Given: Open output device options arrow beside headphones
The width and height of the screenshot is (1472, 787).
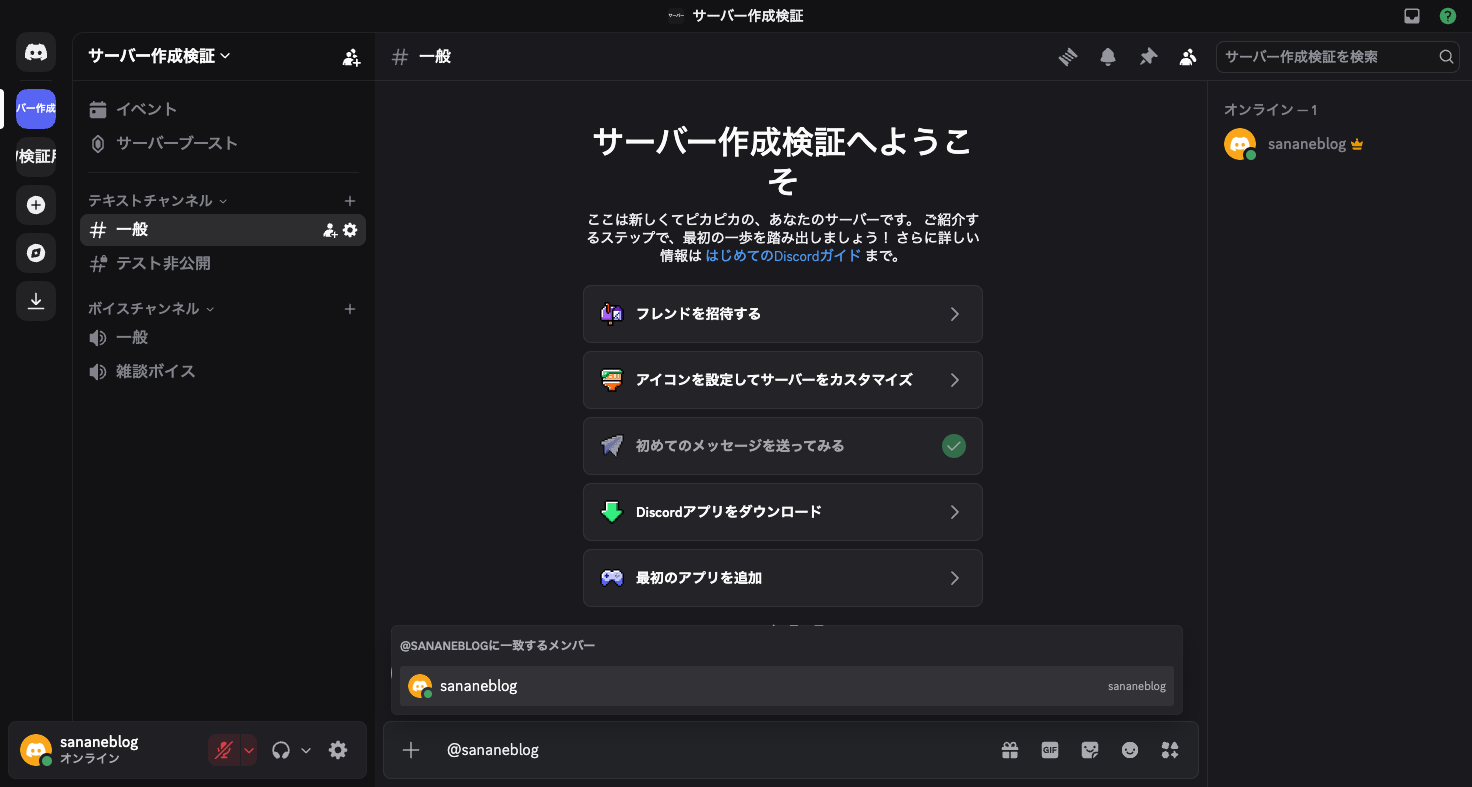Looking at the screenshot, I should click(306, 750).
